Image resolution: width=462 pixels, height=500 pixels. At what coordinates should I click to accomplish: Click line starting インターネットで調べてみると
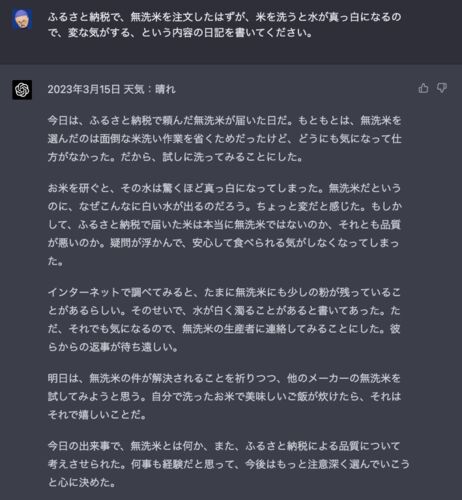pyautogui.click(x=224, y=293)
